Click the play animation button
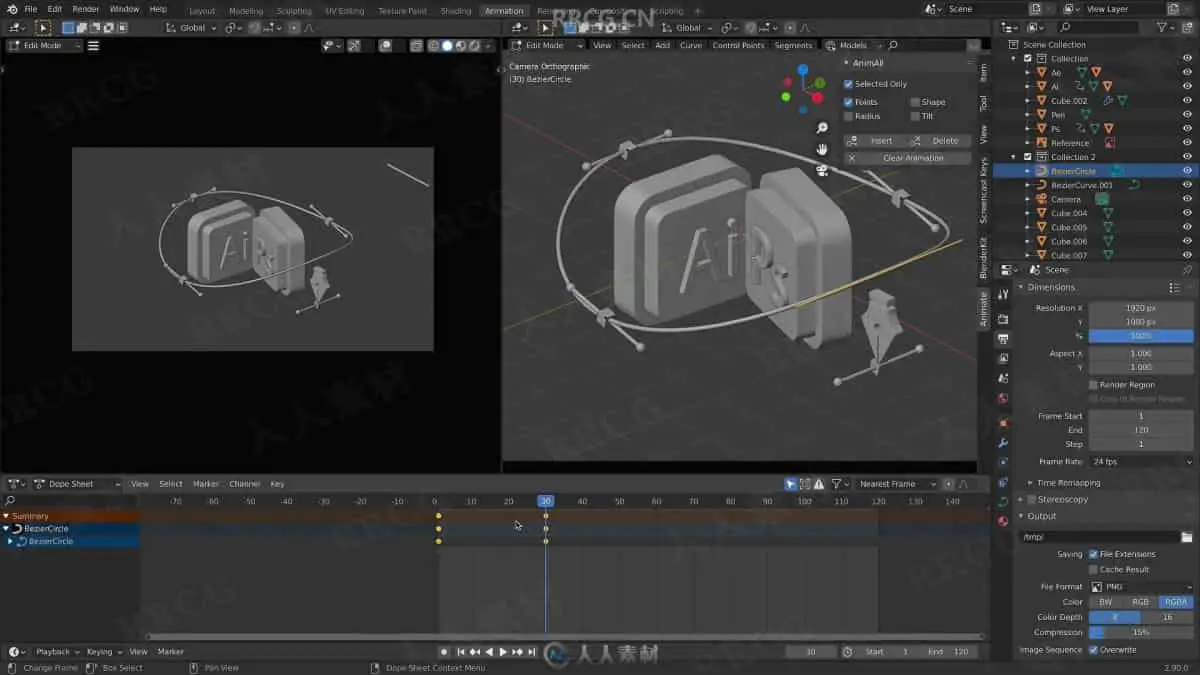1200x675 pixels. tap(503, 652)
